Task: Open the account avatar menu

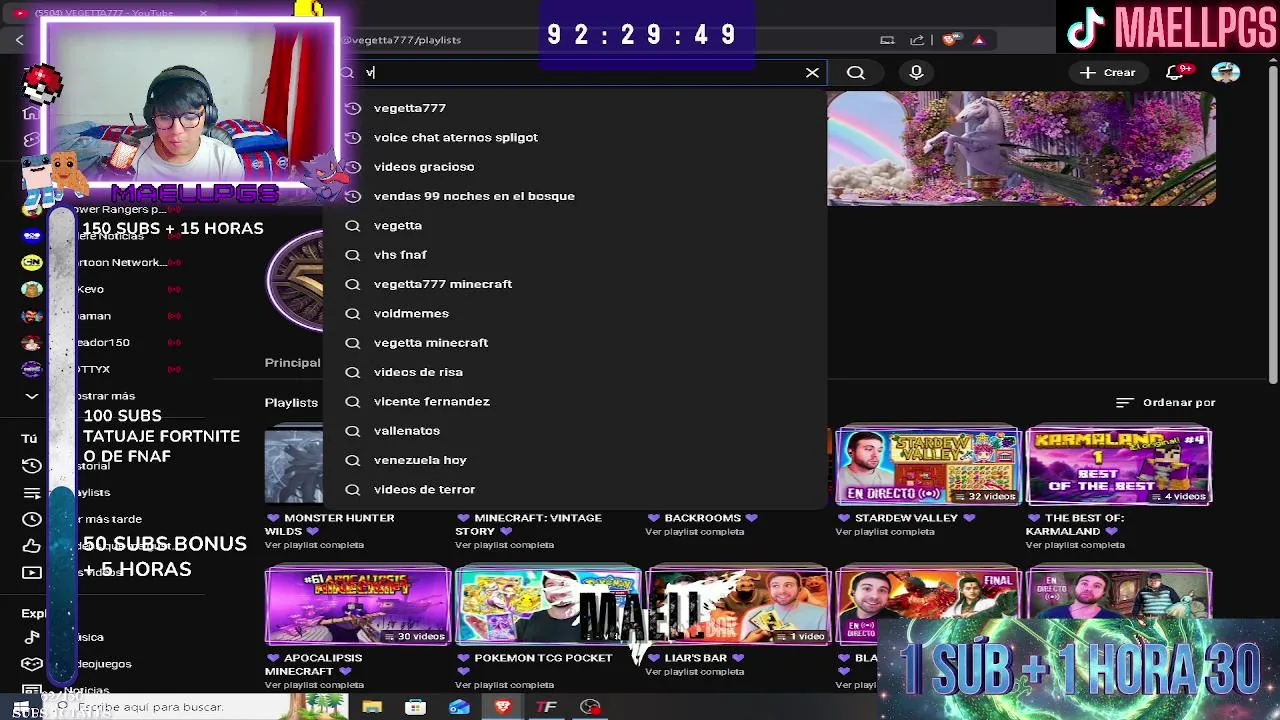Action: tap(1225, 72)
